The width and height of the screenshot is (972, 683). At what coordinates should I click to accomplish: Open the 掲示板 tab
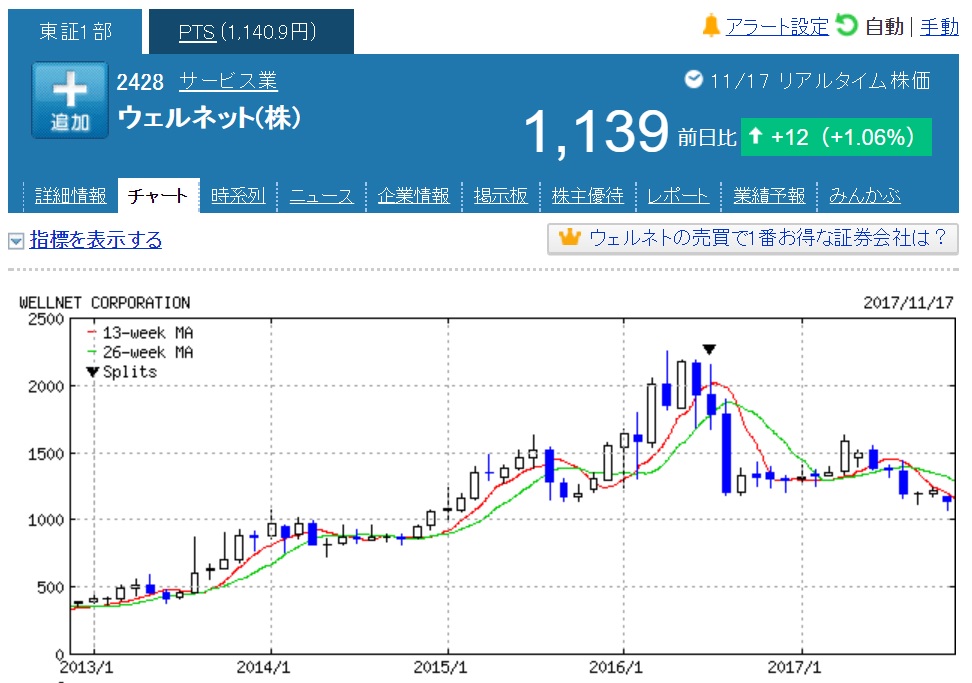[x=501, y=196]
